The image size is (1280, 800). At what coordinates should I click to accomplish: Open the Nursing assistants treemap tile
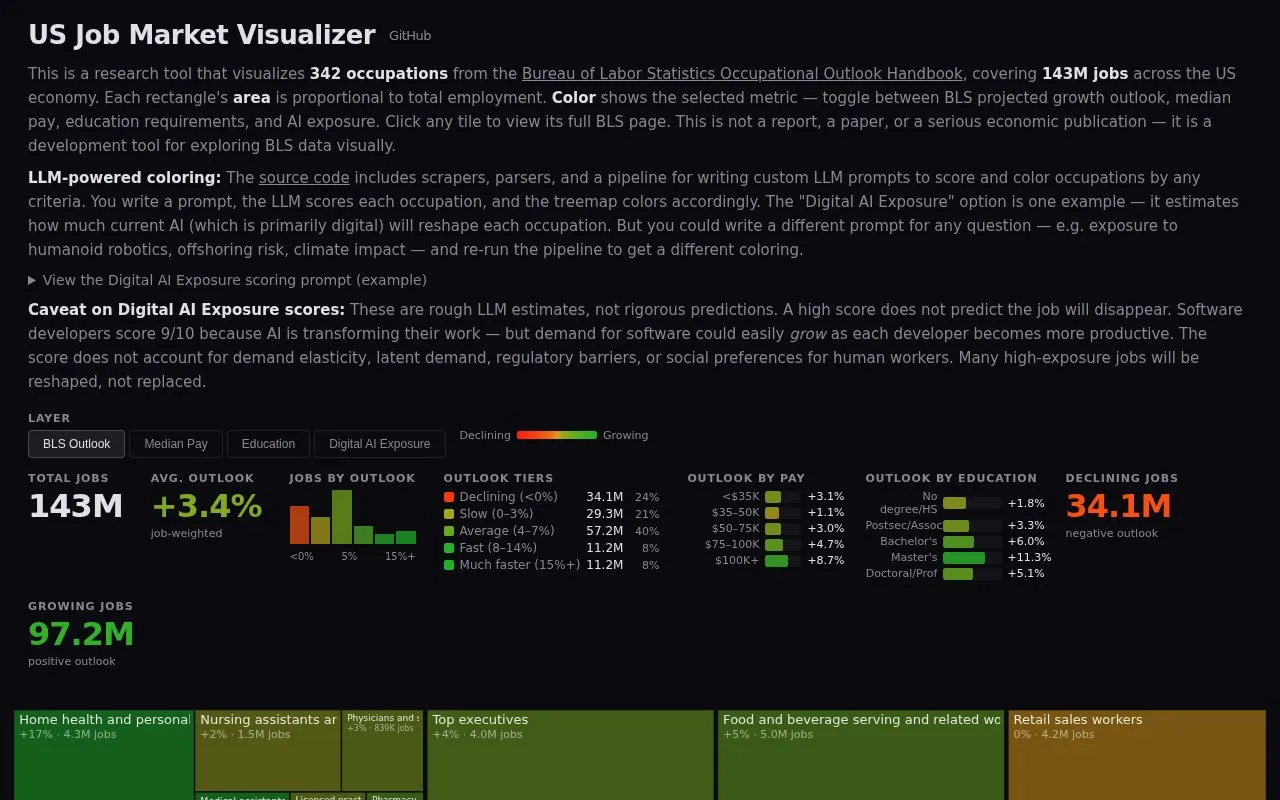[268, 750]
